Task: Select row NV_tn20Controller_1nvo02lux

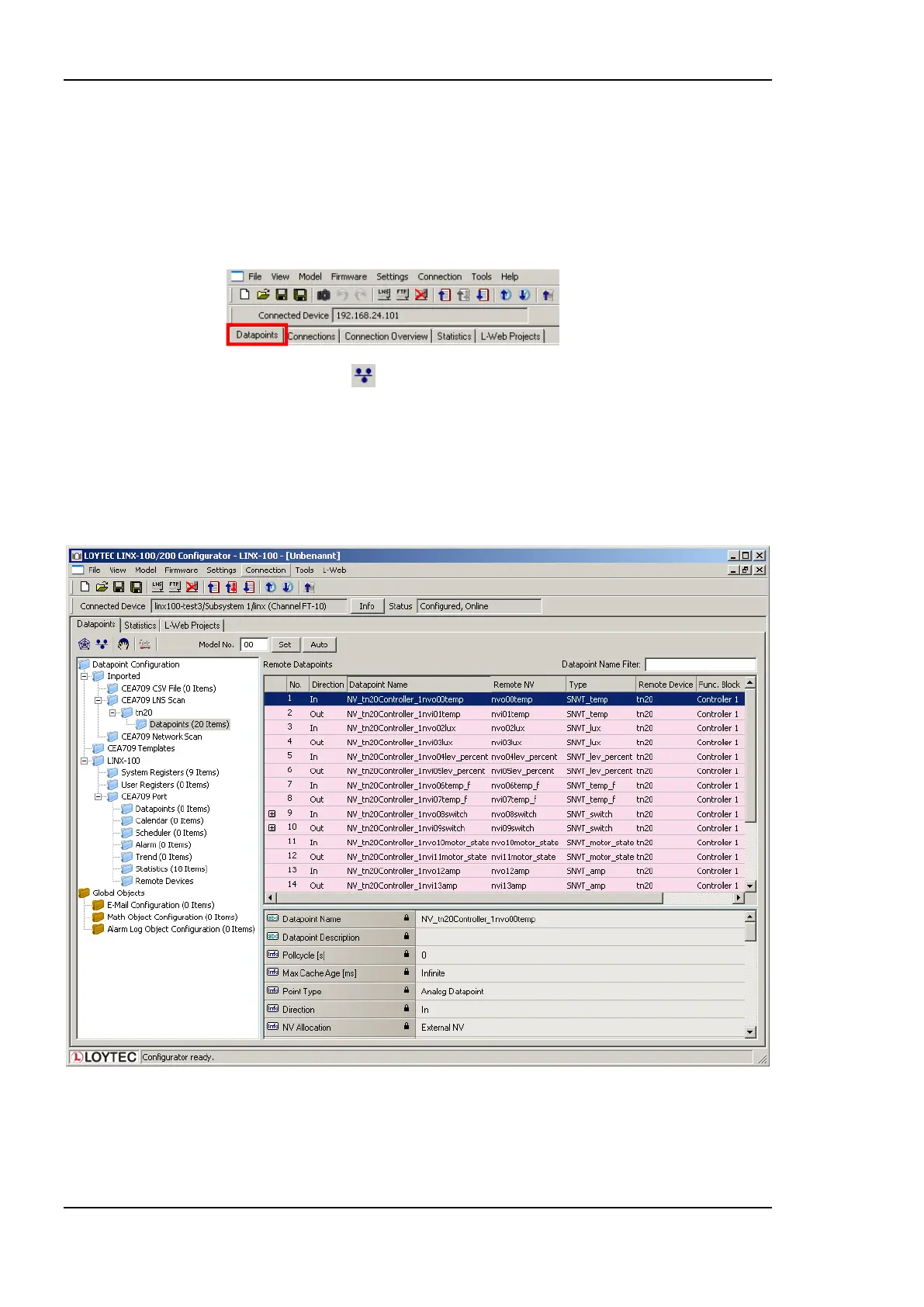Action: tap(504, 728)
